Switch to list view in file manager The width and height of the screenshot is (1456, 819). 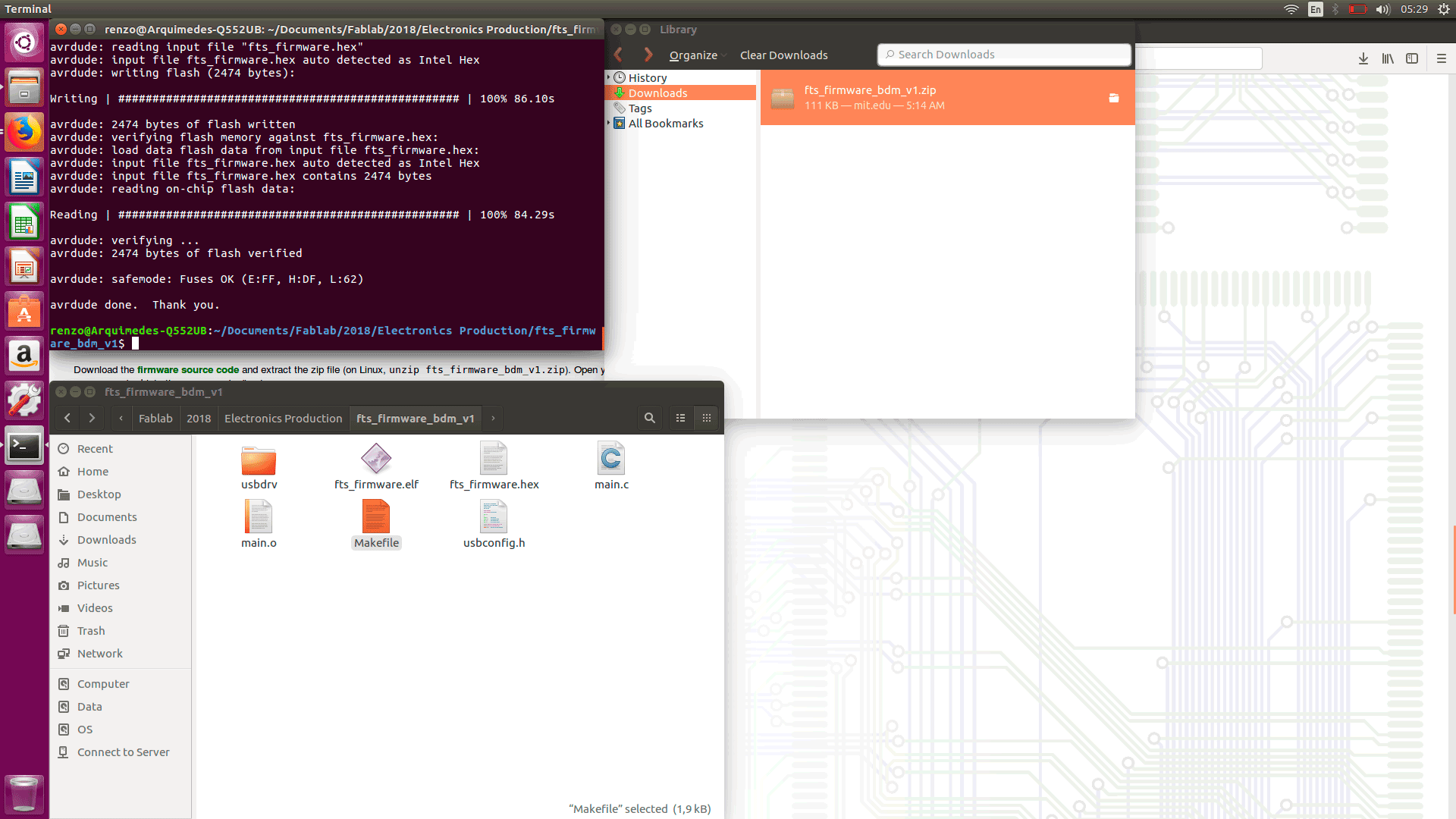coord(680,418)
